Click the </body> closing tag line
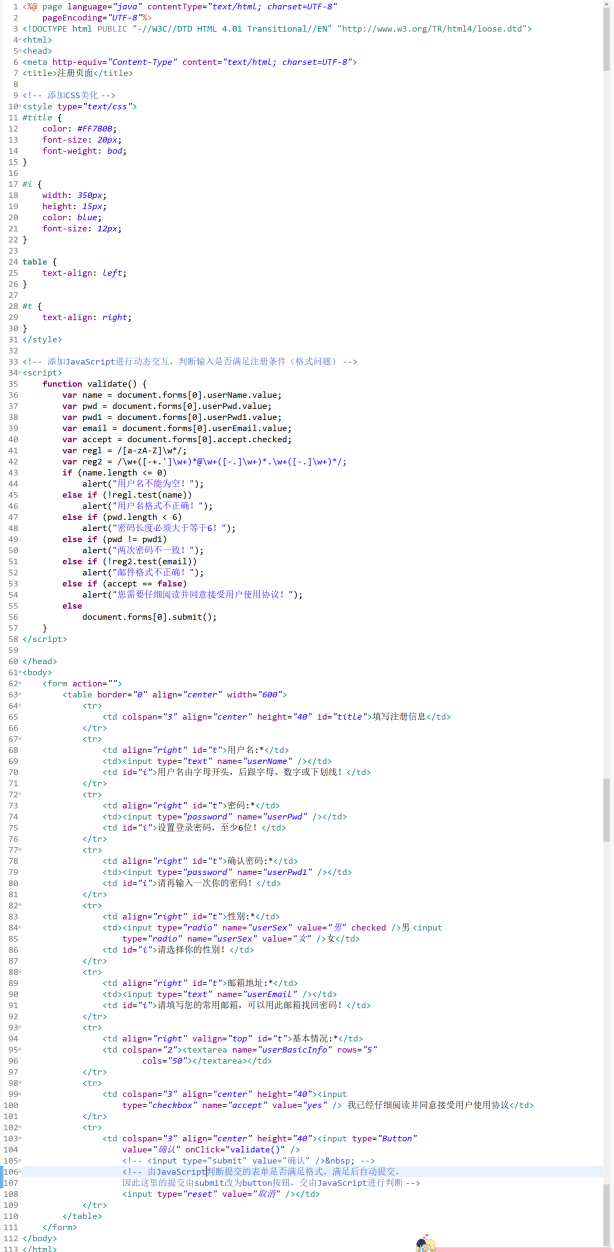This screenshot has width=614, height=1252. (39, 1238)
